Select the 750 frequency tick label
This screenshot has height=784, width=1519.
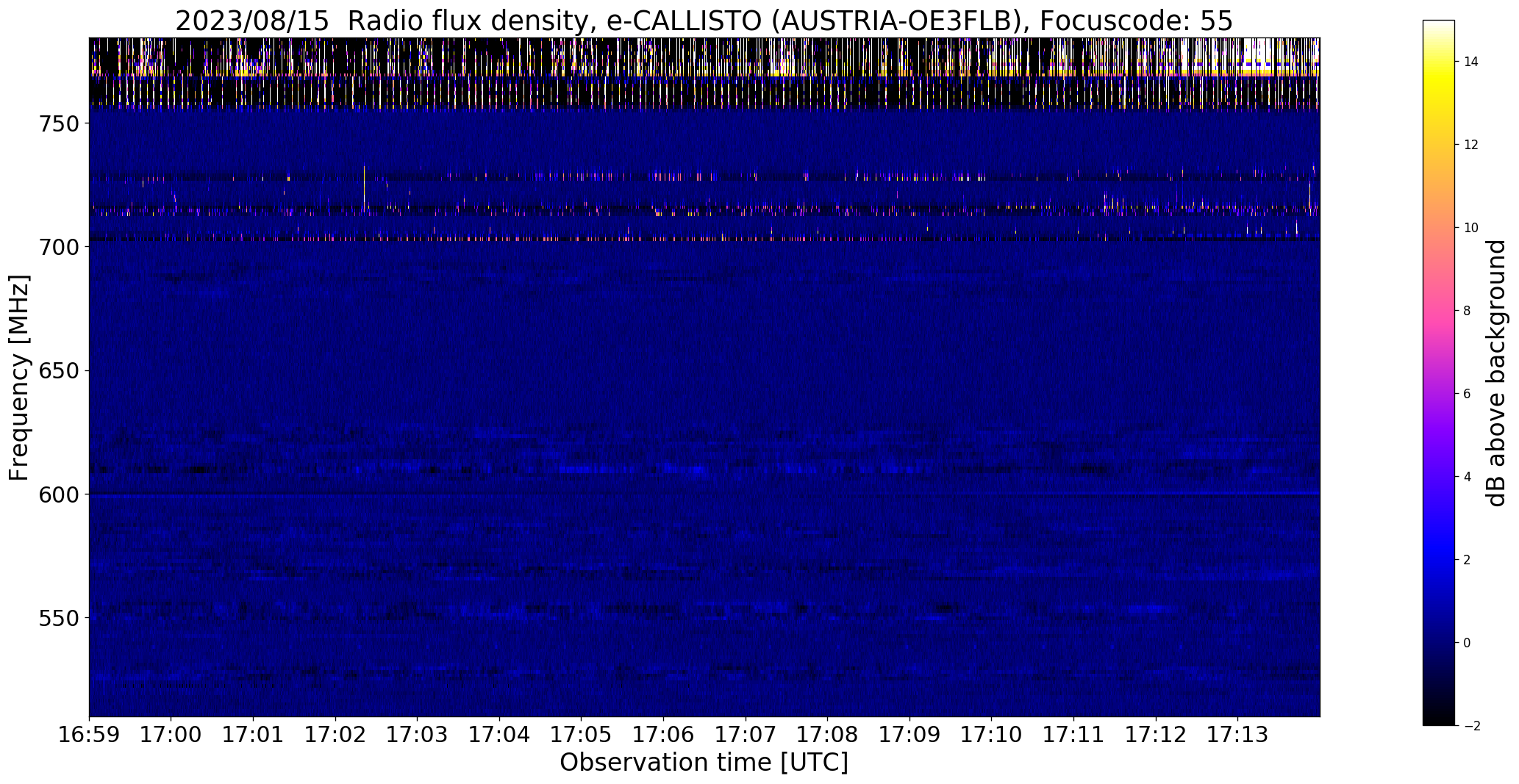[x=57, y=123]
